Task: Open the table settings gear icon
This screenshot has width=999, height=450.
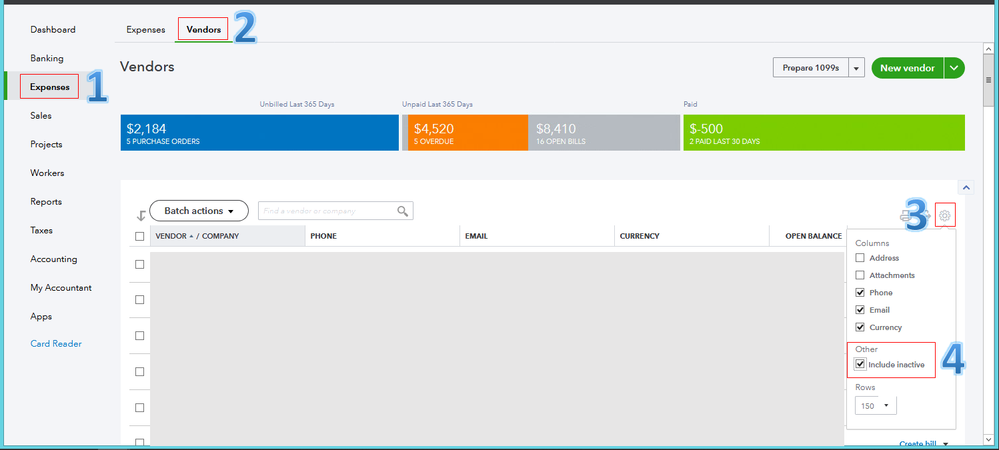Action: pos(945,216)
